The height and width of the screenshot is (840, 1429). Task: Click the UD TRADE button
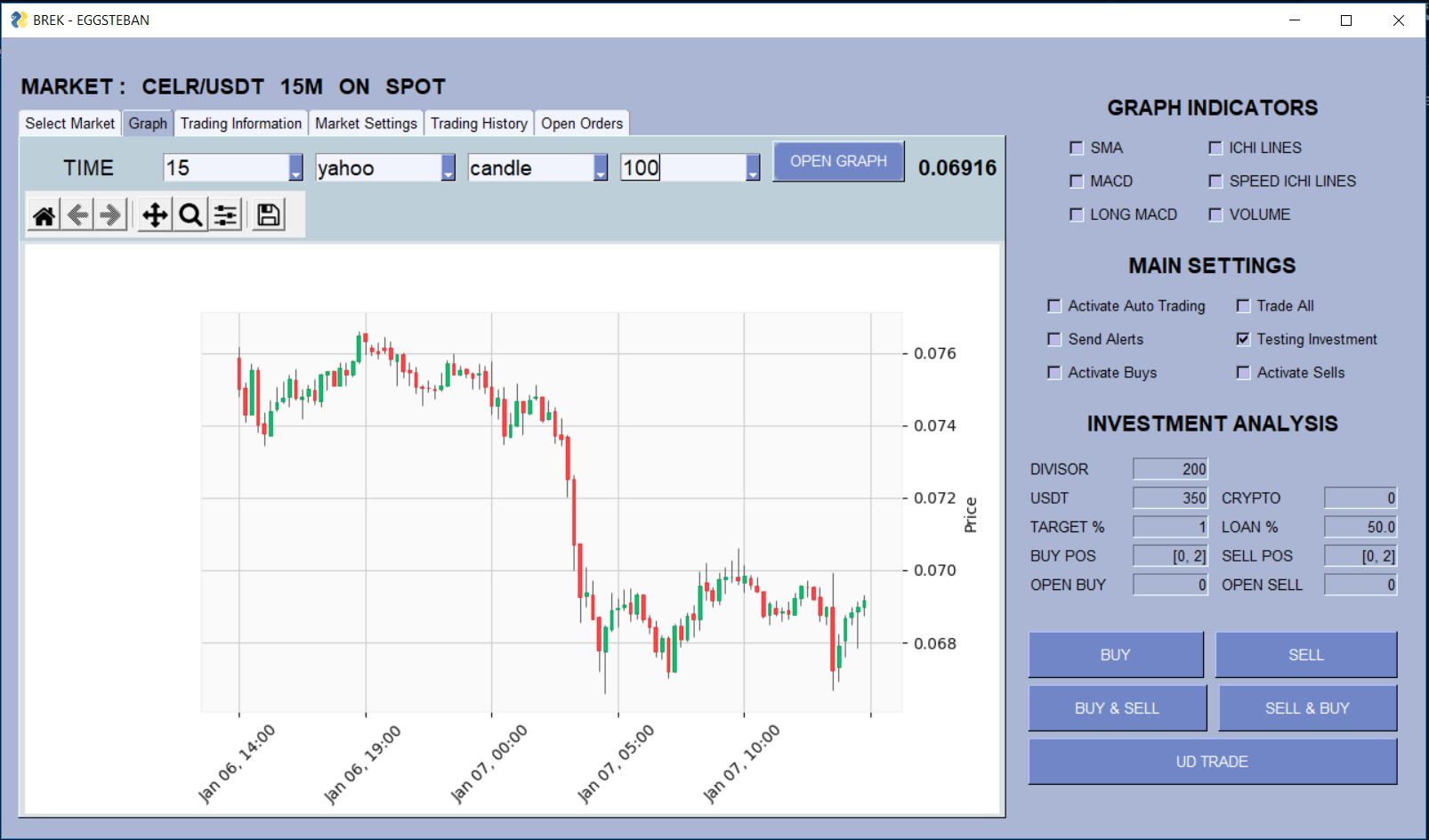click(x=1212, y=762)
